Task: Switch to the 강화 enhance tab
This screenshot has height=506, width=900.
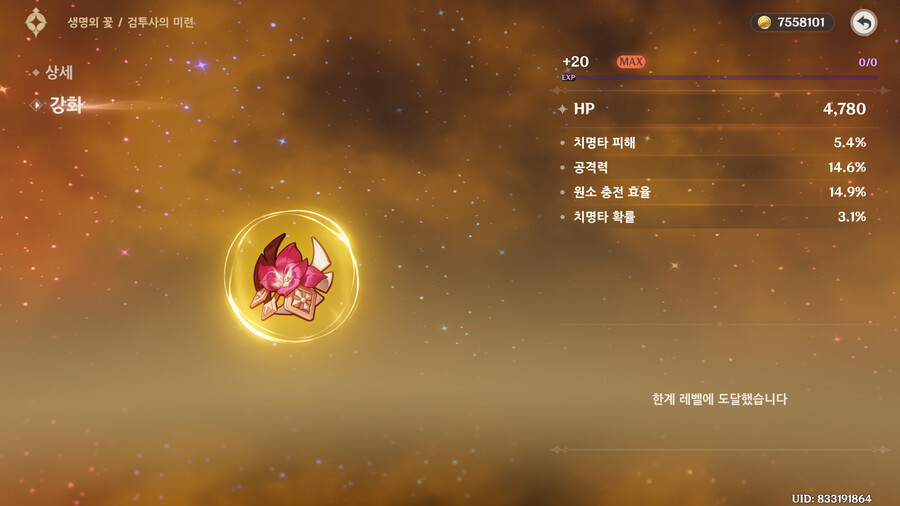Action: click(x=67, y=105)
